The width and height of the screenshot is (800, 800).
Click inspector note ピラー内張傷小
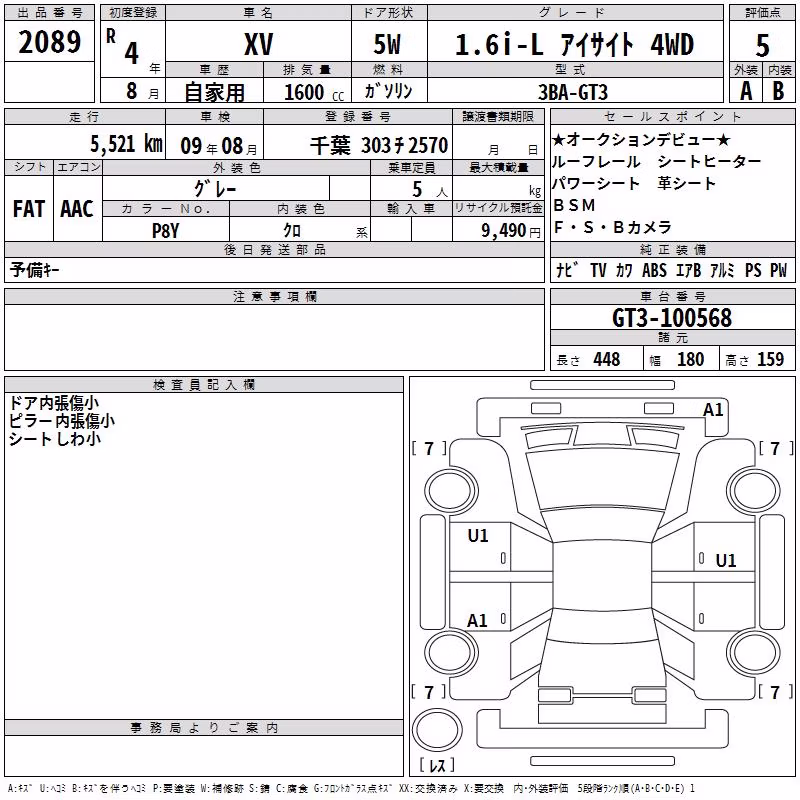(x=62, y=421)
